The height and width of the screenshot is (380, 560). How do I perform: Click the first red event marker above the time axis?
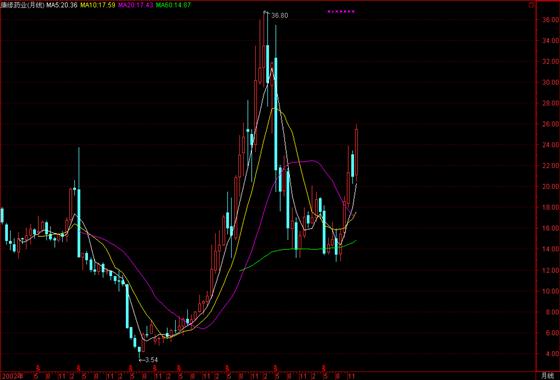[39, 368]
